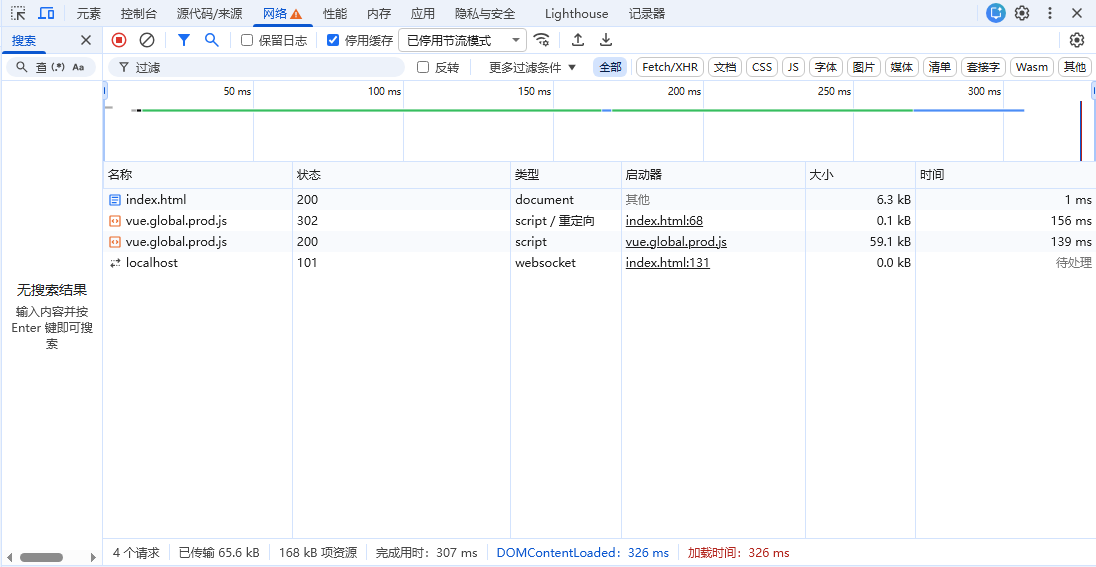1096x567 pixels.
Task: Select the inspect element picker icon
Action: [18, 14]
